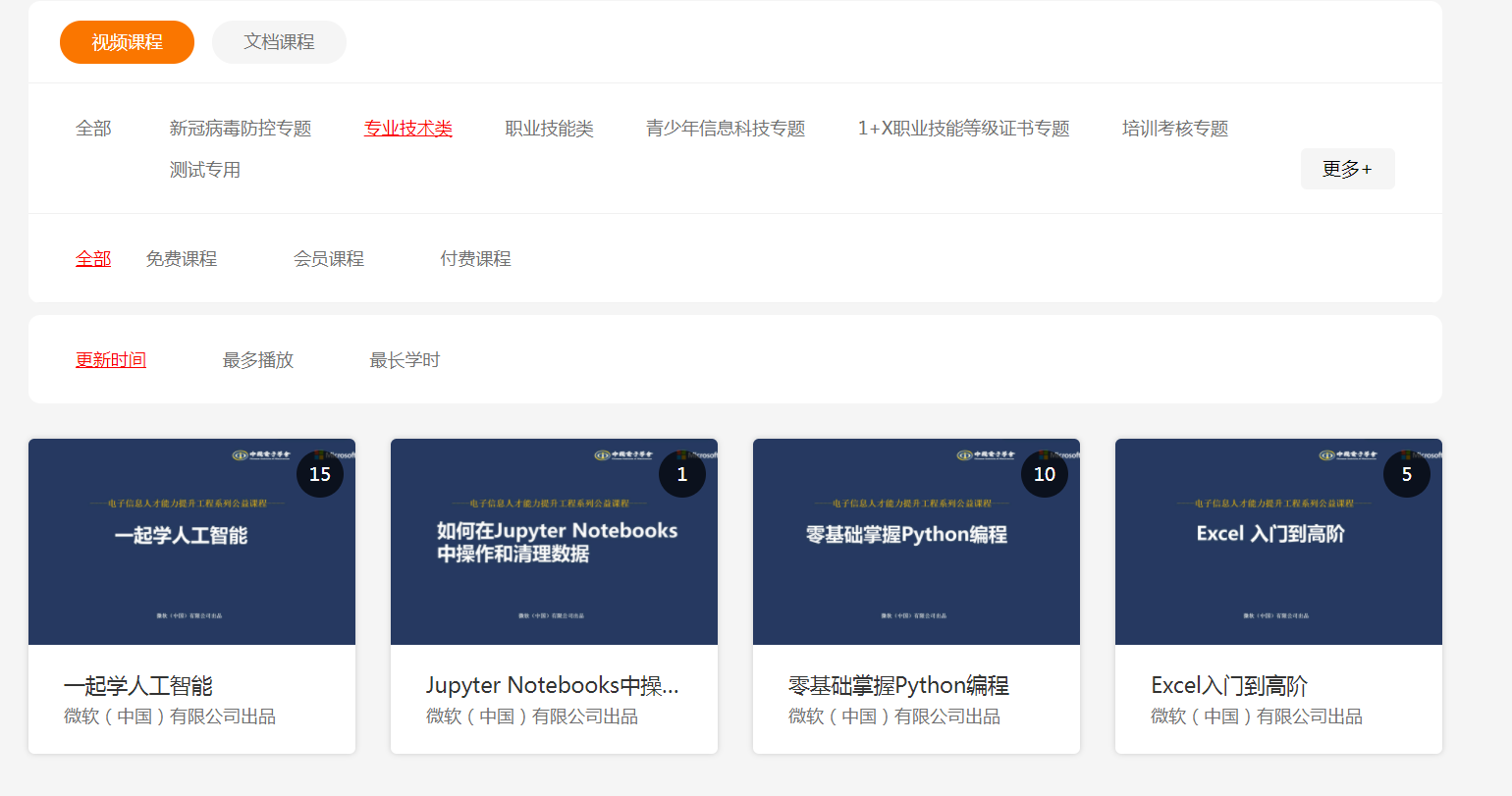This screenshot has width=1512, height=796.
Task: Click the 10 lesson count badge
Action: pos(1045,474)
